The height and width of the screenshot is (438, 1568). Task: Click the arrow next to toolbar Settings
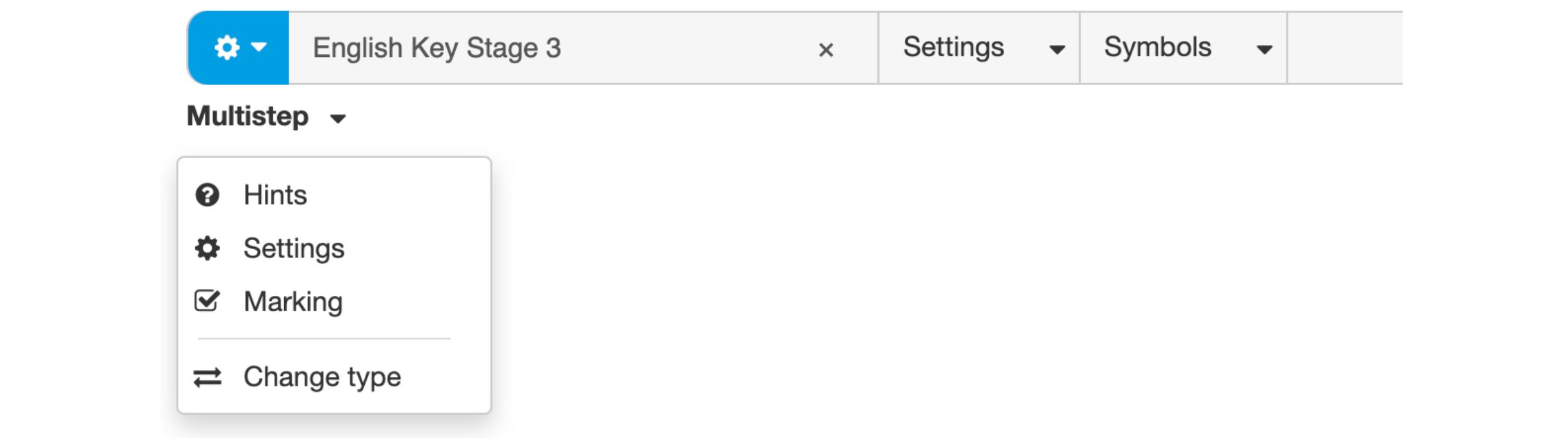tap(1057, 49)
